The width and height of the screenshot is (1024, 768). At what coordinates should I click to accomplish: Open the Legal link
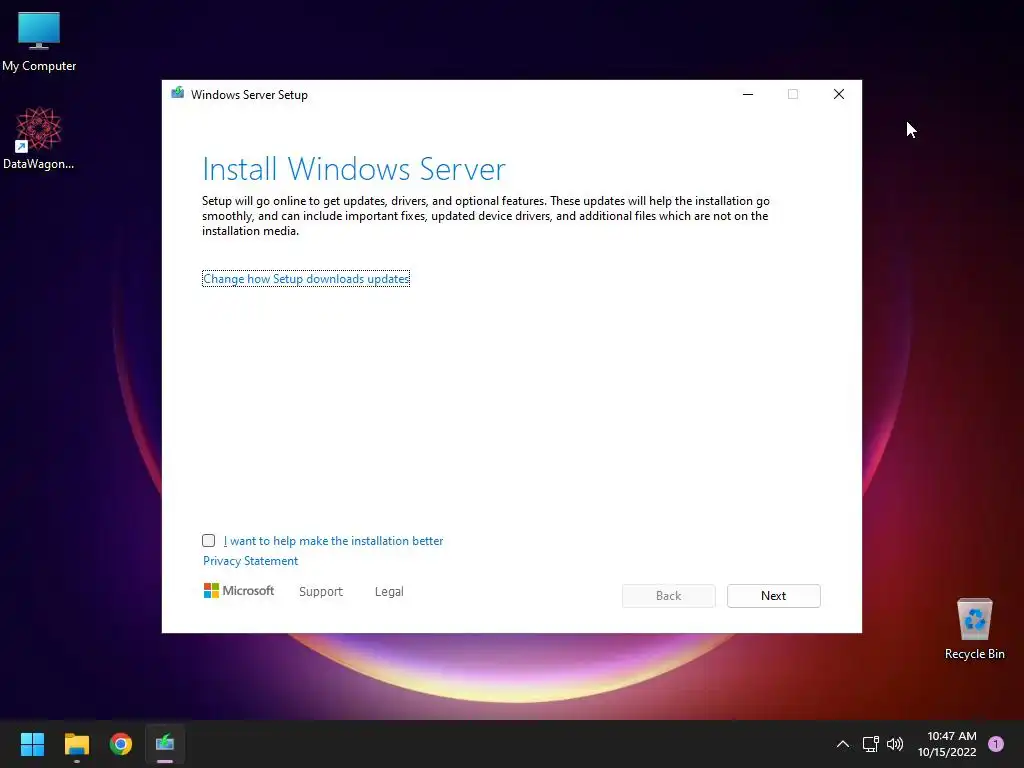[389, 592]
